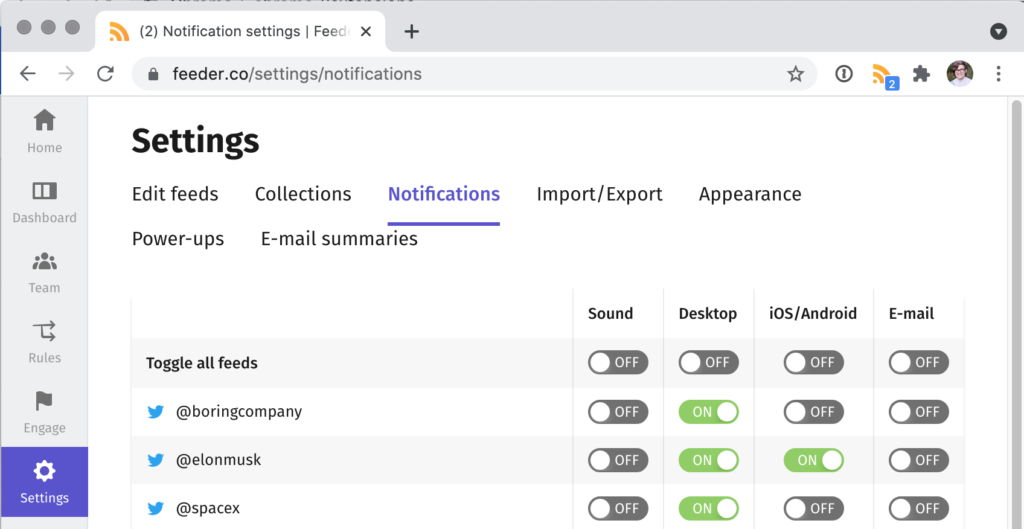Enable E-mail for @spacex
Image resolution: width=1024 pixels, height=529 pixels.
coord(919,509)
